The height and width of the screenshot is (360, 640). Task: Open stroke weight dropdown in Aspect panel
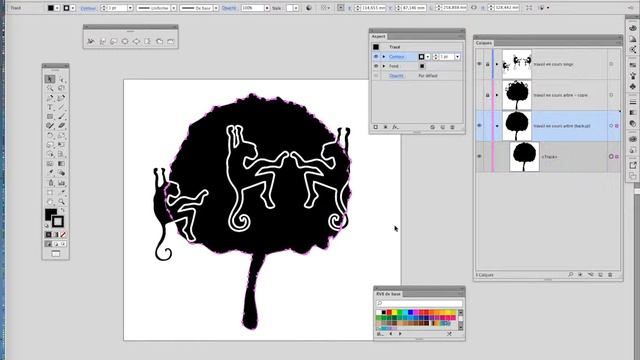458,57
